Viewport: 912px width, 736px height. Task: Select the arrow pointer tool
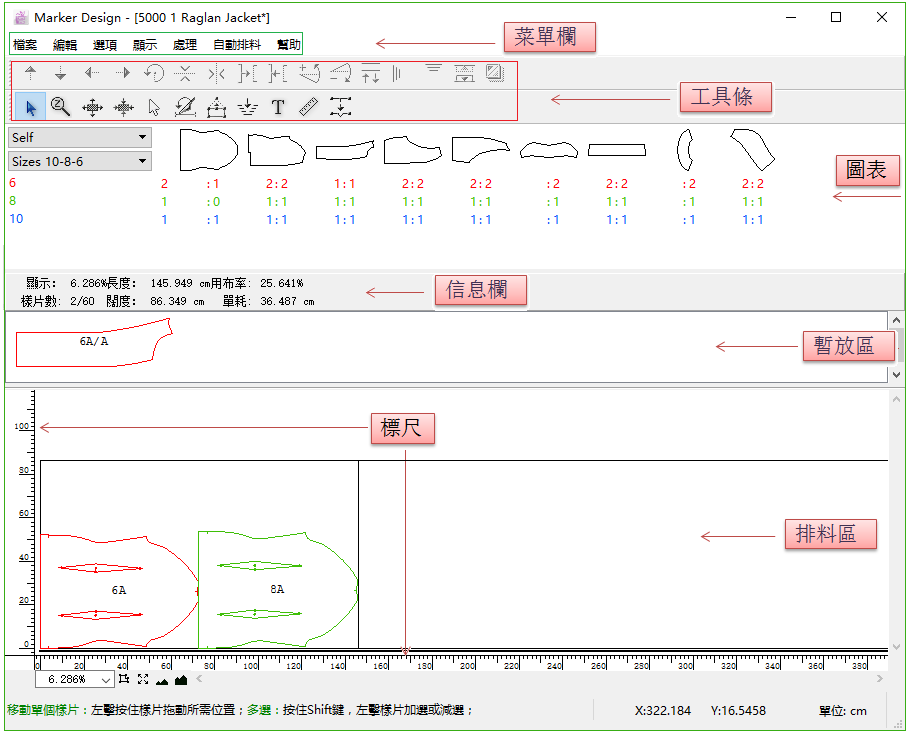click(x=30, y=107)
